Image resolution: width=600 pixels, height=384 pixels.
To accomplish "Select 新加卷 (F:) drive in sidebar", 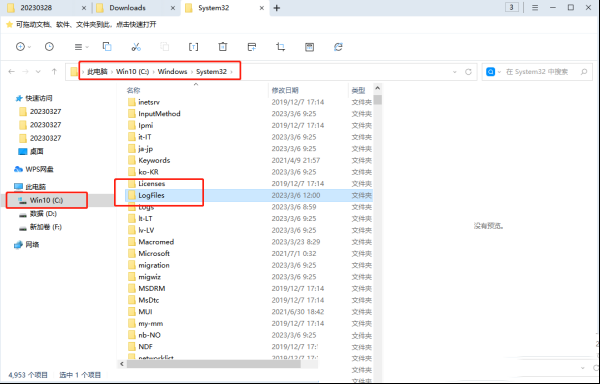I will 46,227.
